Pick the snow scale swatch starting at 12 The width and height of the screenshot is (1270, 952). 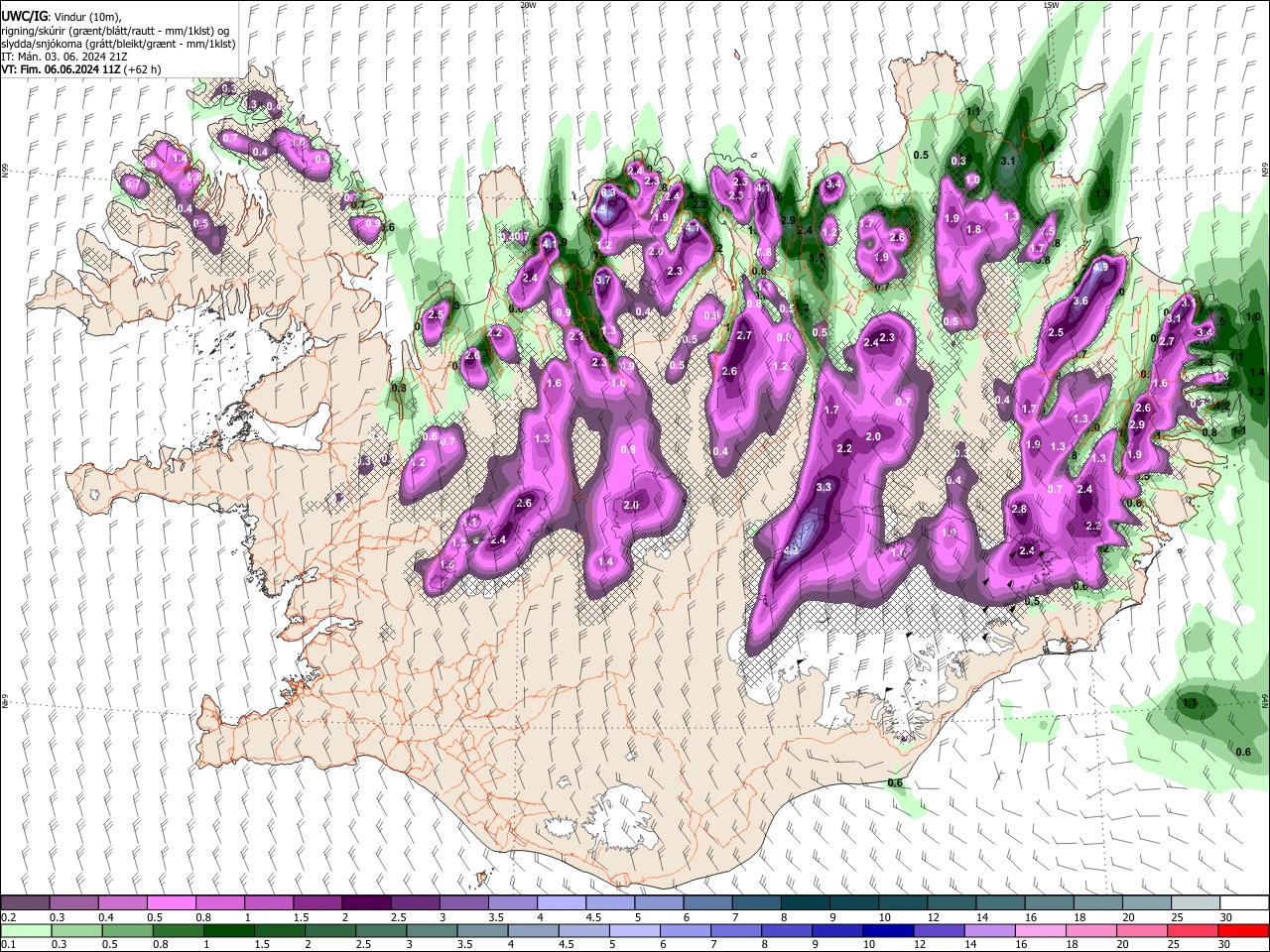[952, 903]
